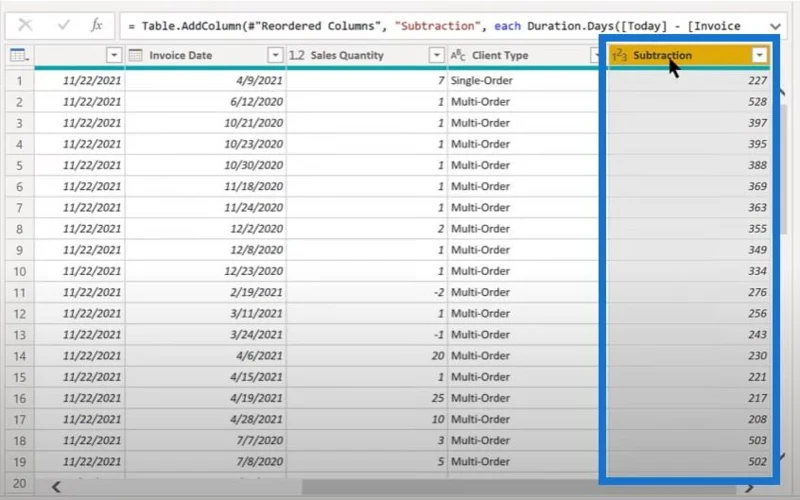
Task: Click Subtraction cell with value 503
Action: point(689,440)
